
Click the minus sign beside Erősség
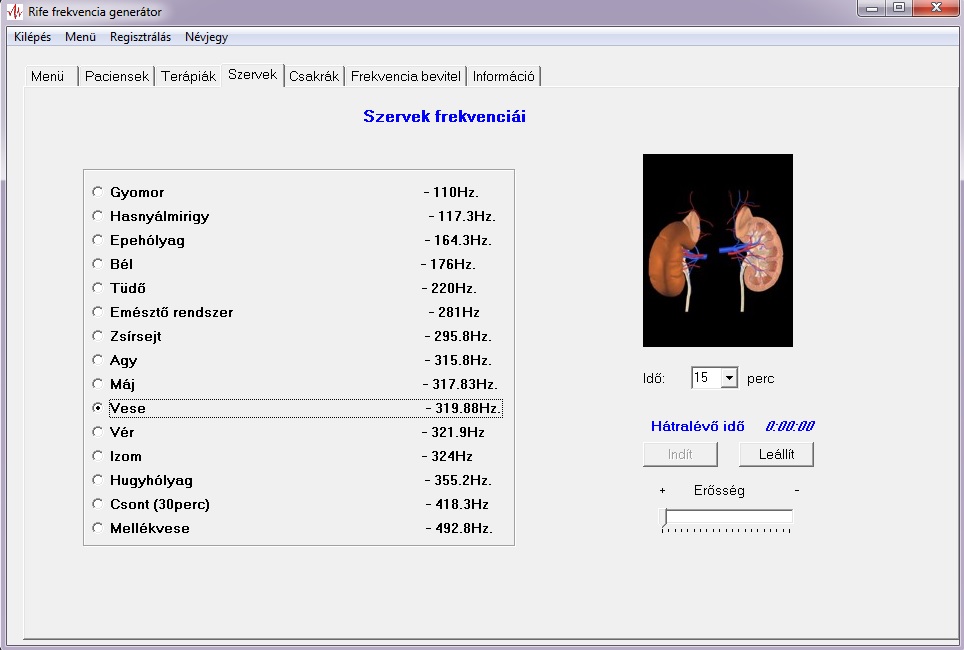(797, 491)
